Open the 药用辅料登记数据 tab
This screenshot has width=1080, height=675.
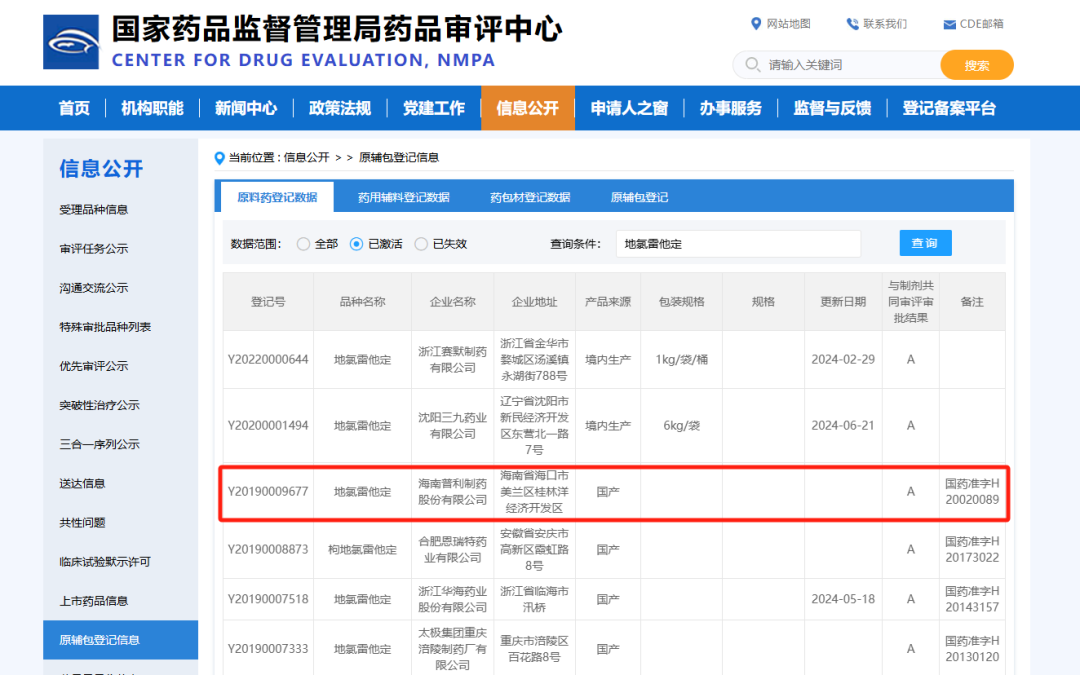click(x=403, y=197)
